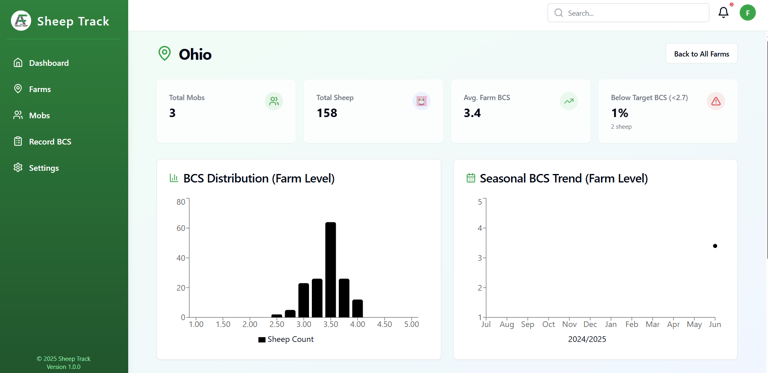This screenshot has width=768, height=373.
Task: Focus the Search input field
Action: coord(628,13)
